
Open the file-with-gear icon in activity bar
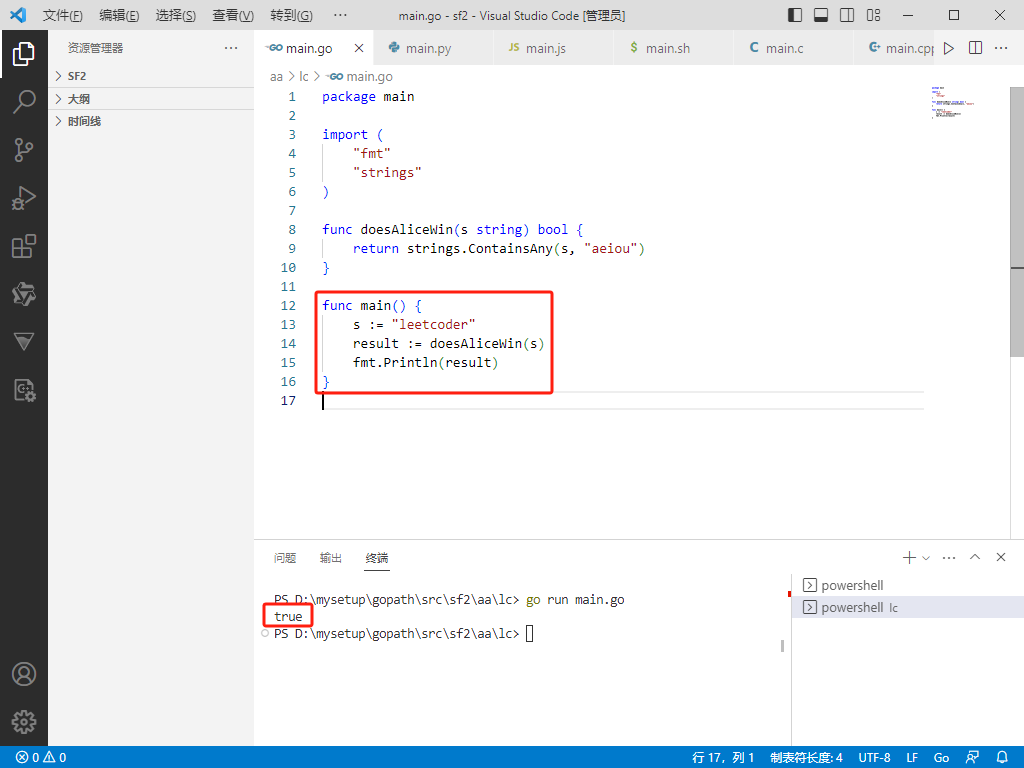pos(24,390)
